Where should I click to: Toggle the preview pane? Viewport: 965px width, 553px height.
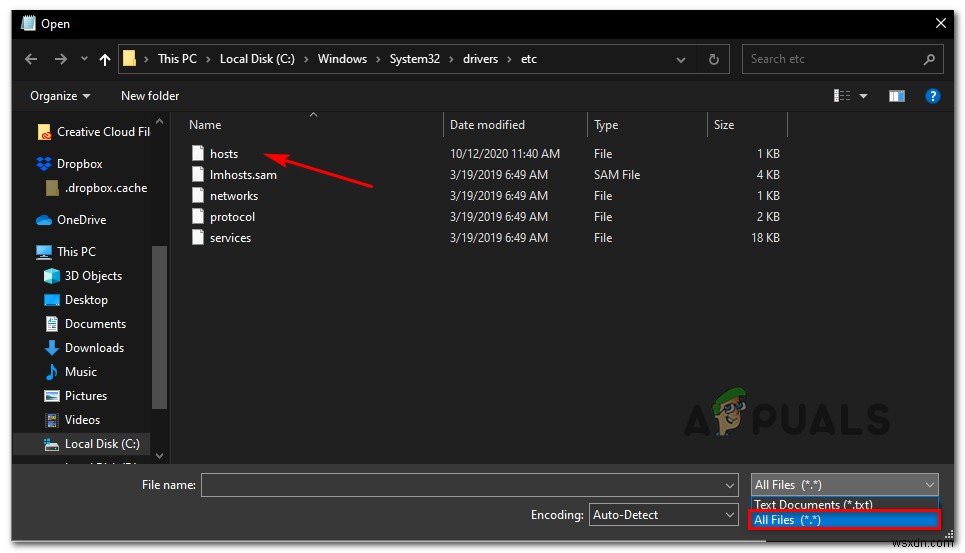897,96
